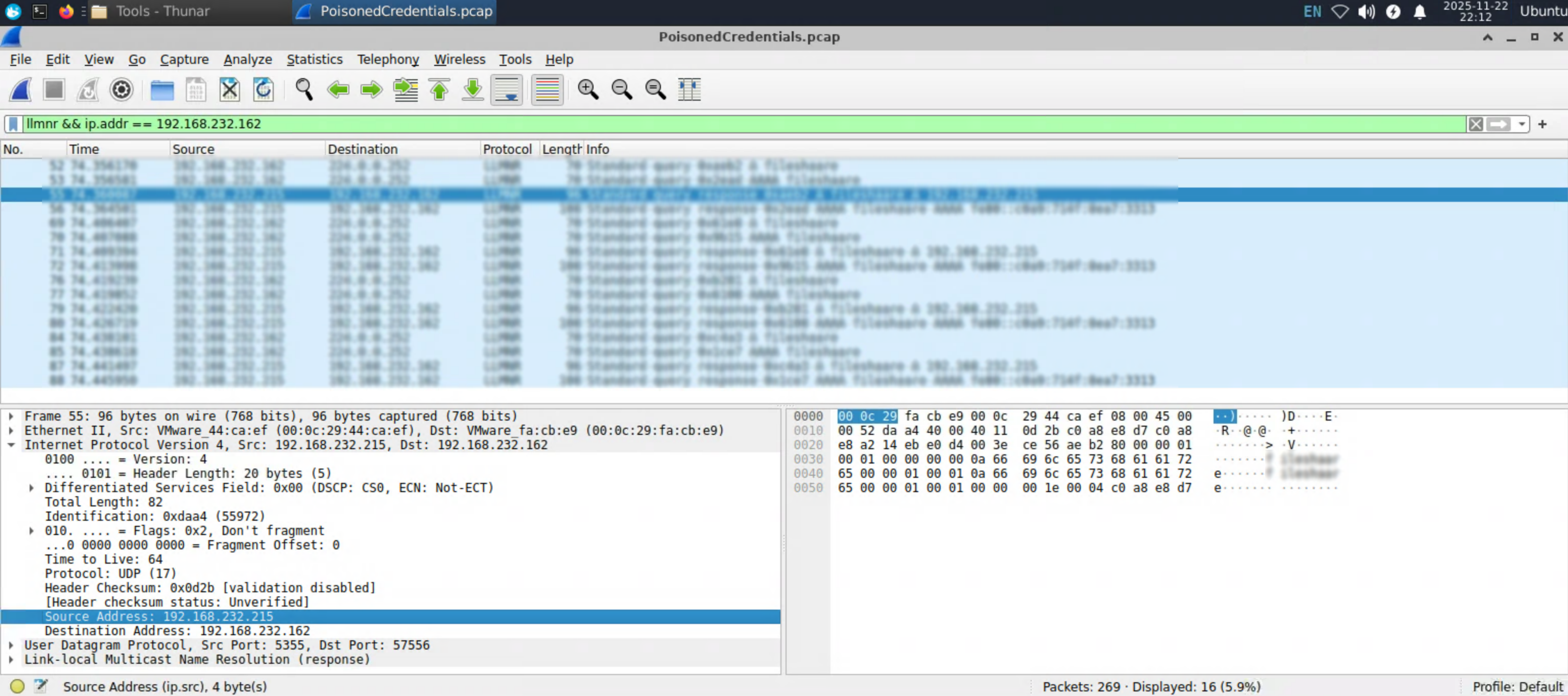Click inside the display filter field
The width and height of the screenshot is (1568, 696).
coord(730,124)
